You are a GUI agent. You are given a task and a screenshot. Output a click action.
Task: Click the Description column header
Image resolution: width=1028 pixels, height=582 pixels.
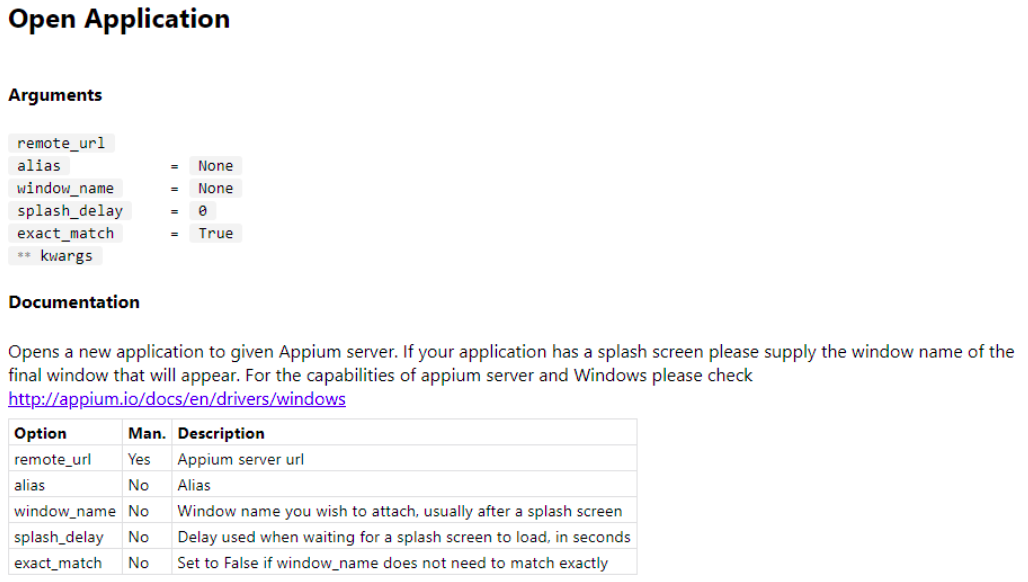[x=404, y=433]
